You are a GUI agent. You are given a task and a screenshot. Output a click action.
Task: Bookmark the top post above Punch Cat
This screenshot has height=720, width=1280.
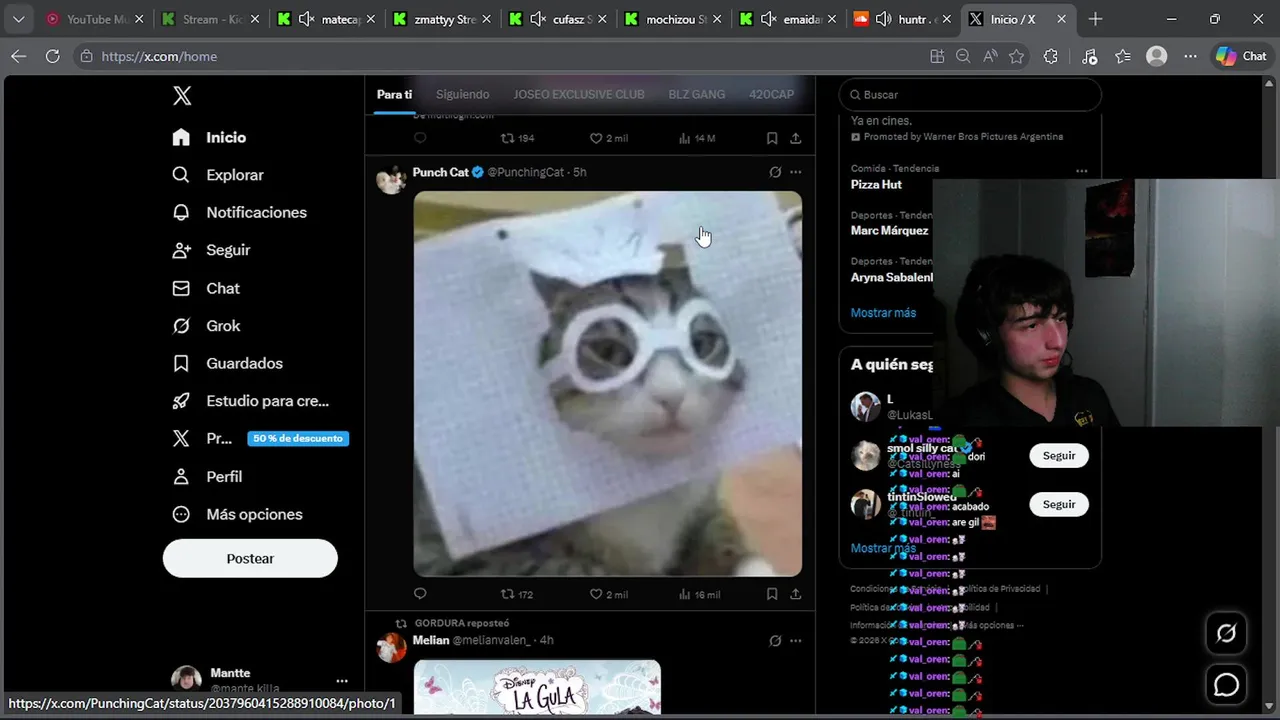coord(772,138)
